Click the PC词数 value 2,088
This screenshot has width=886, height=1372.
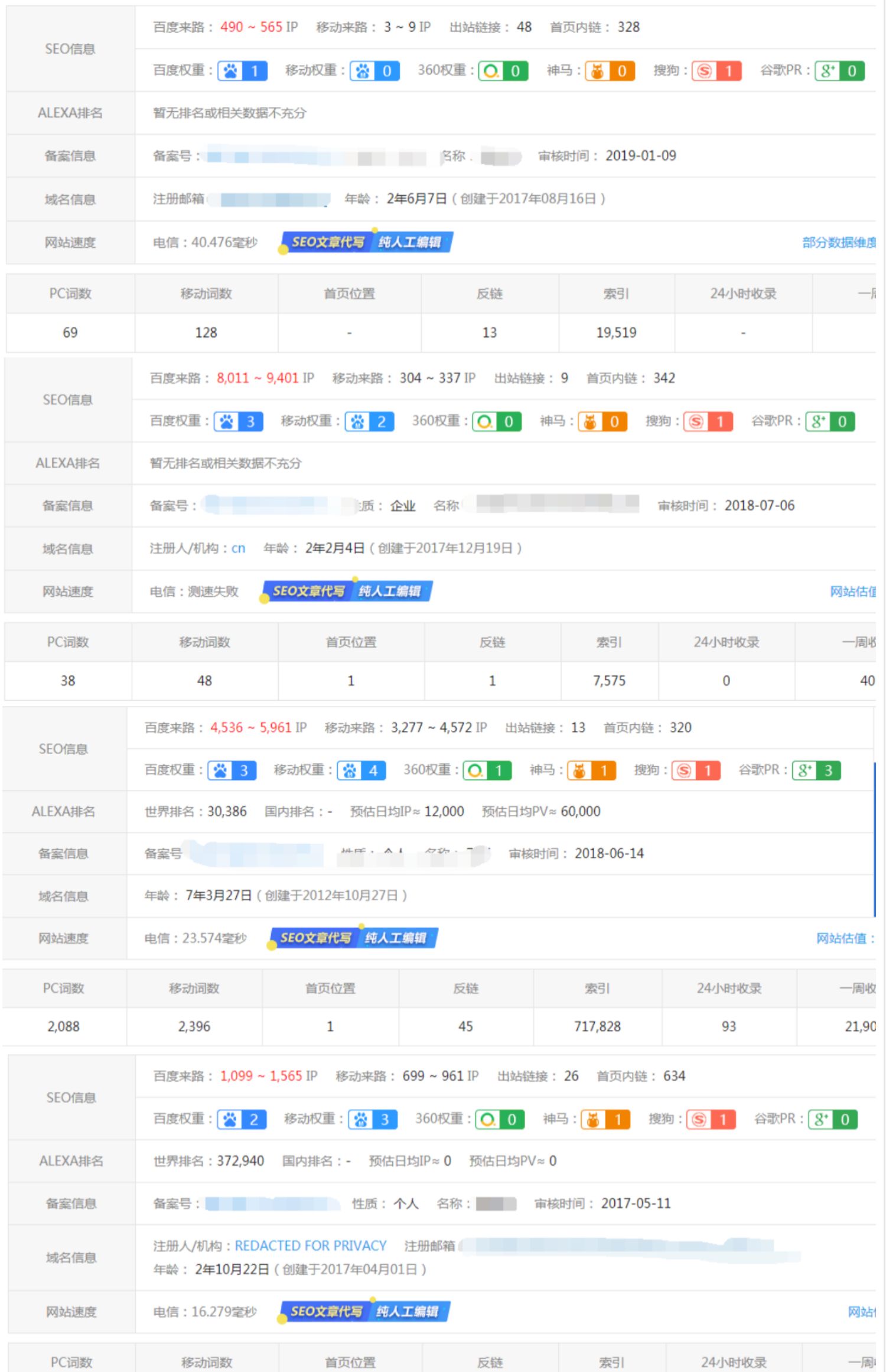[x=63, y=1026]
